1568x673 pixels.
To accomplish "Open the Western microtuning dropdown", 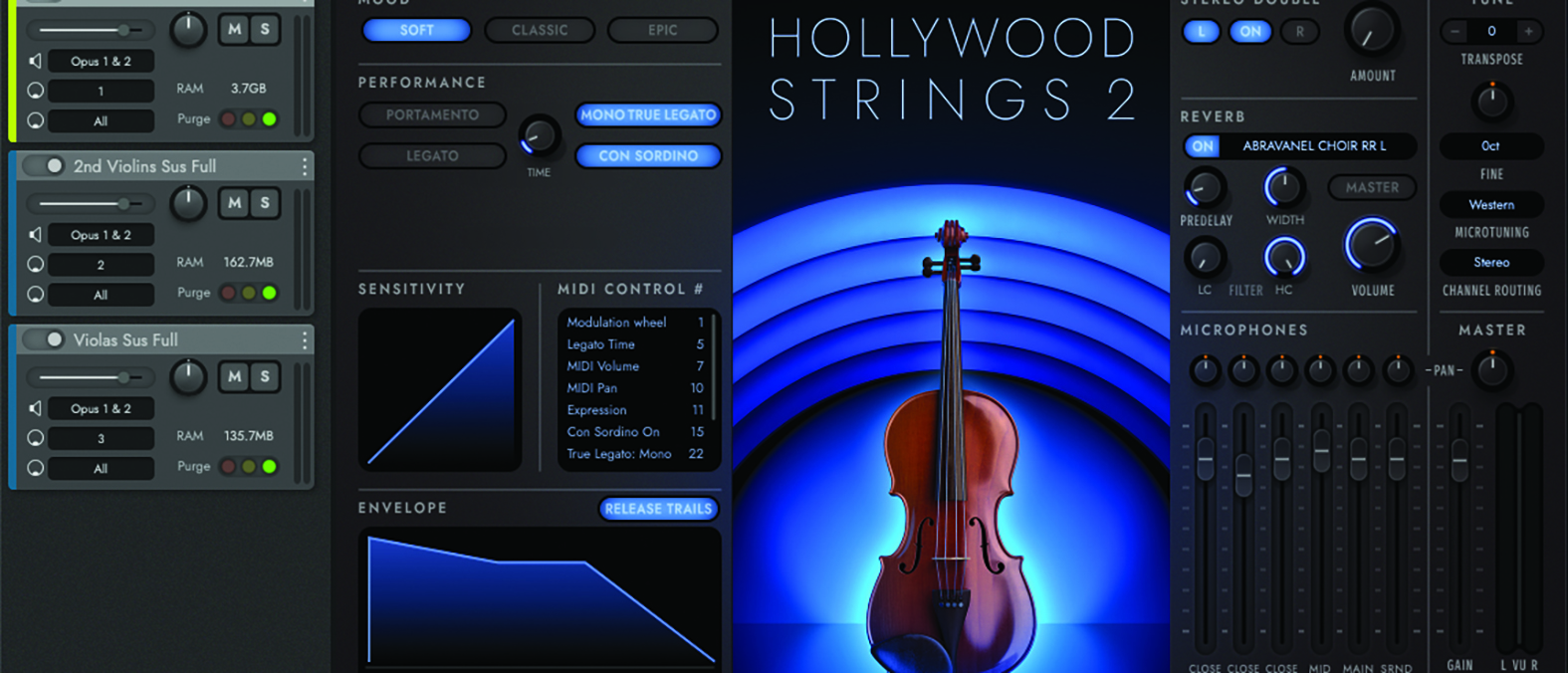I will [x=1490, y=204].
